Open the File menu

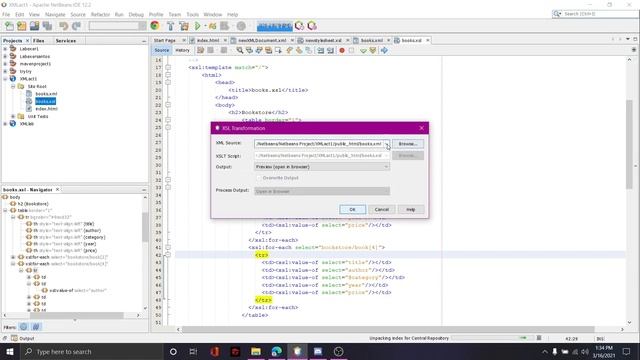click(x=6, y=14)
